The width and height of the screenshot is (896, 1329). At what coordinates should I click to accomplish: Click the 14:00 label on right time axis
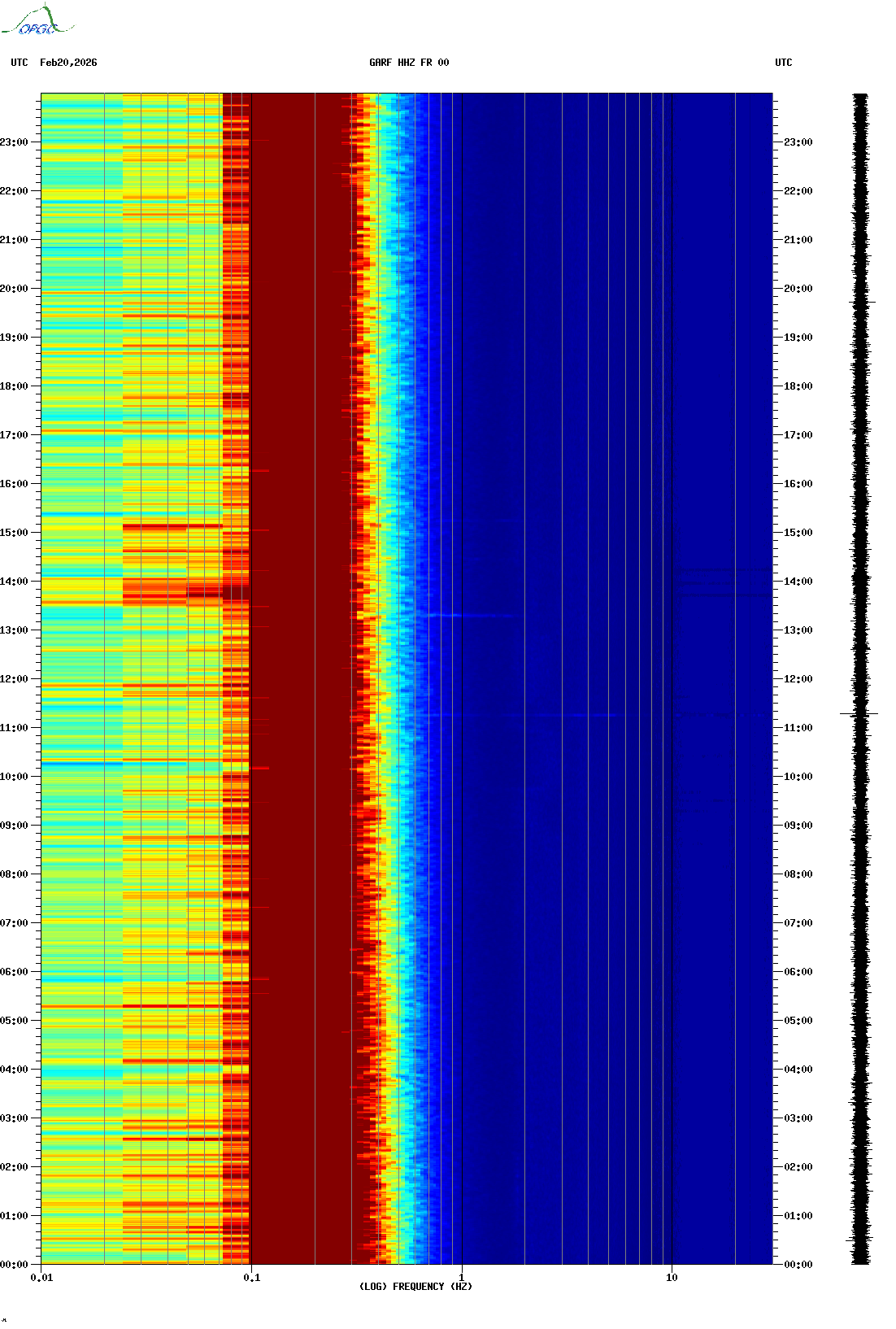coord(798,582)
